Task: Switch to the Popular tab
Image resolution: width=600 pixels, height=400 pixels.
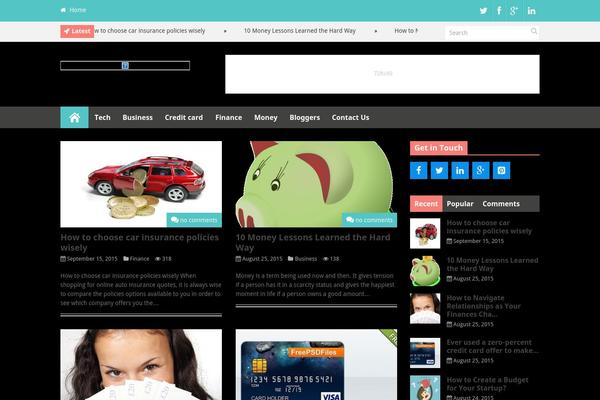Action: 460,204
